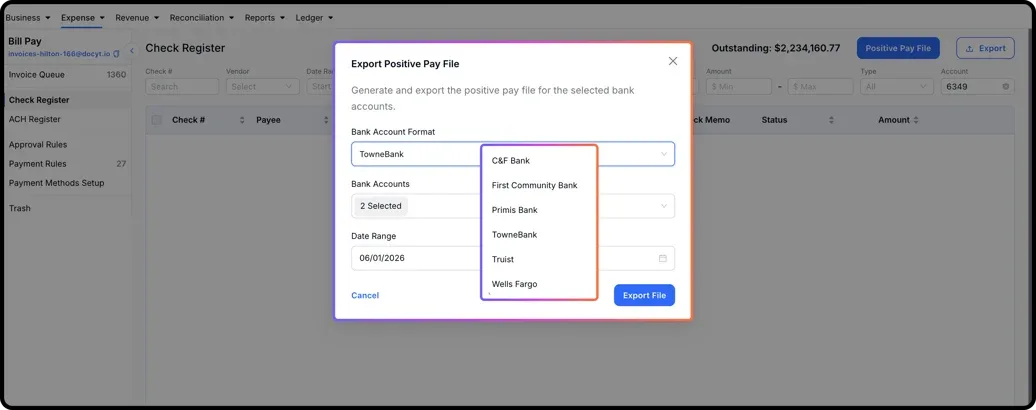Image resolution: width=1036 pixels, height=410 pixels.
Task: Click the Positive Pay File button
Action: pos(898,48)
